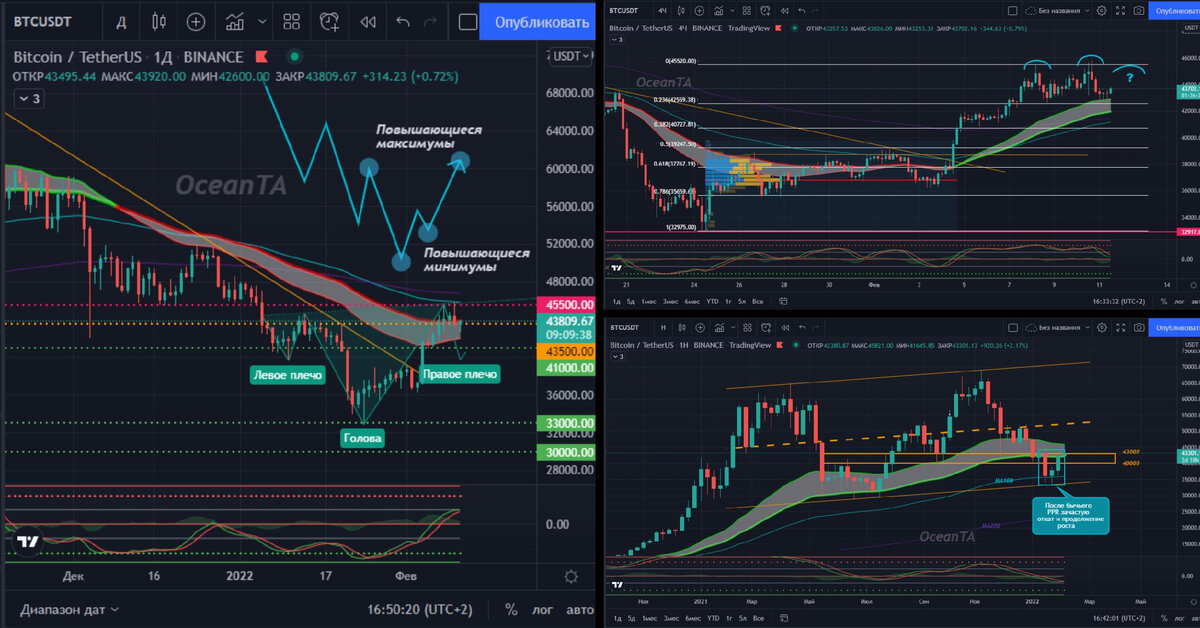Change Д interval in left chart
This screenshot has width=1200, height=628.
point(121,21)
